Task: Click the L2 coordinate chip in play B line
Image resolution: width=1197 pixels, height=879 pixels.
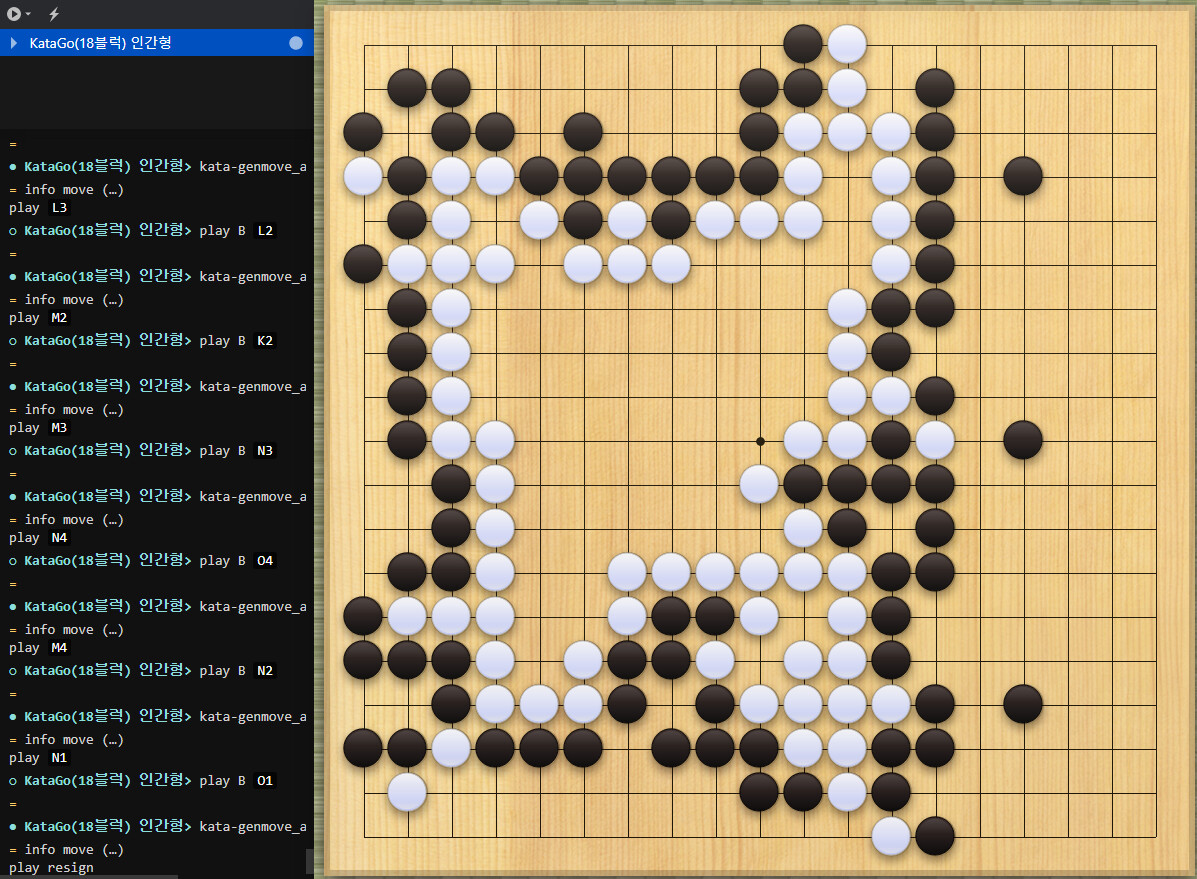Action: [x=265, y=231]
